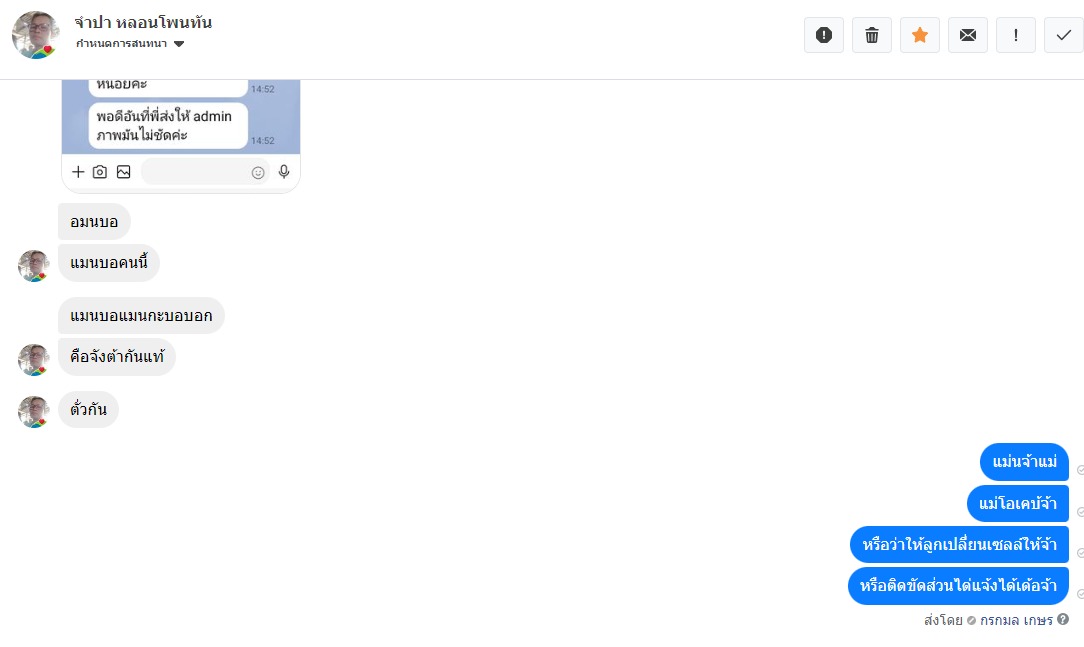Delete the conversation with trash icon
Image resolution: width=1084 pixels, height=647 pixels.
872,35
